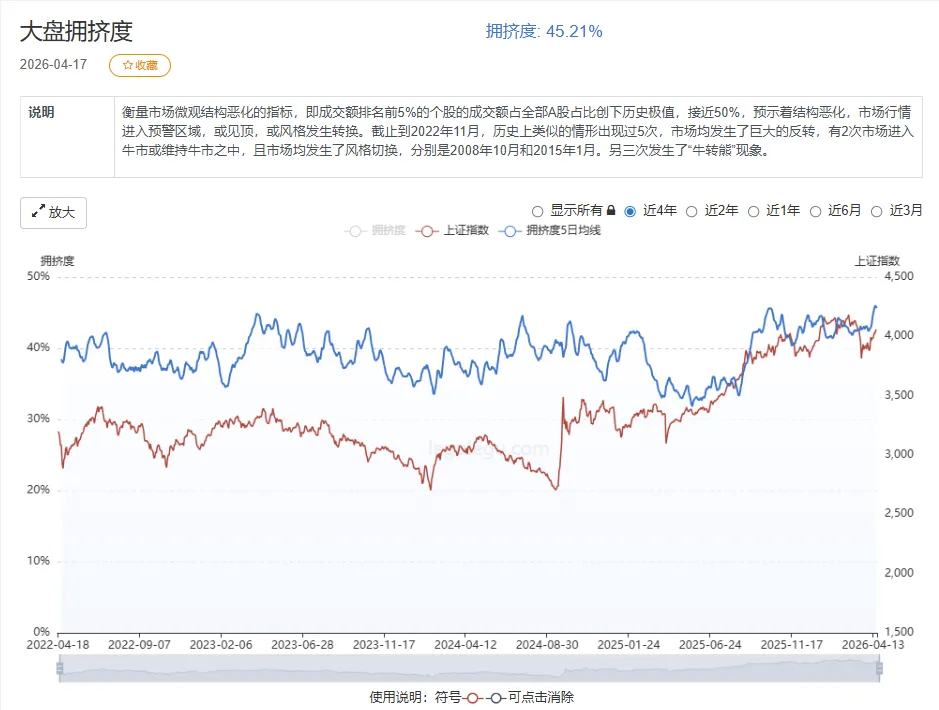Click the 拥挤度: 45.21% value text
The height and width of the screenshot is (710, 939).
[x=544, y=31]
